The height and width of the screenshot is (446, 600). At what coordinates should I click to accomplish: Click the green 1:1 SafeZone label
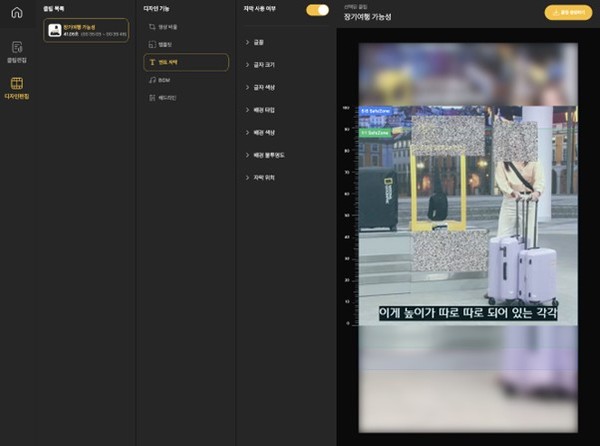(375, 131)
